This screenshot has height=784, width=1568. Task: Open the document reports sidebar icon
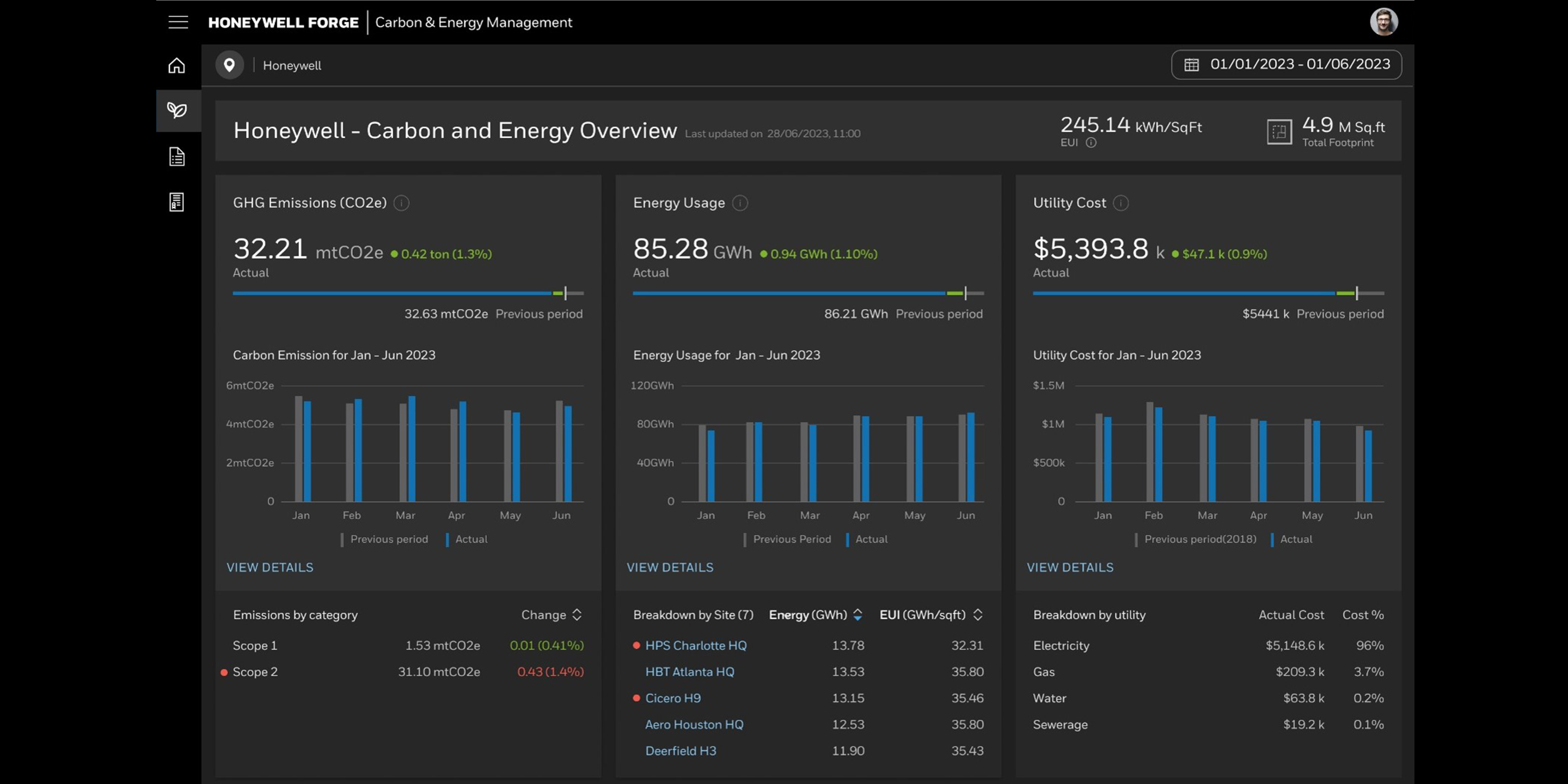tap(176, 156)
